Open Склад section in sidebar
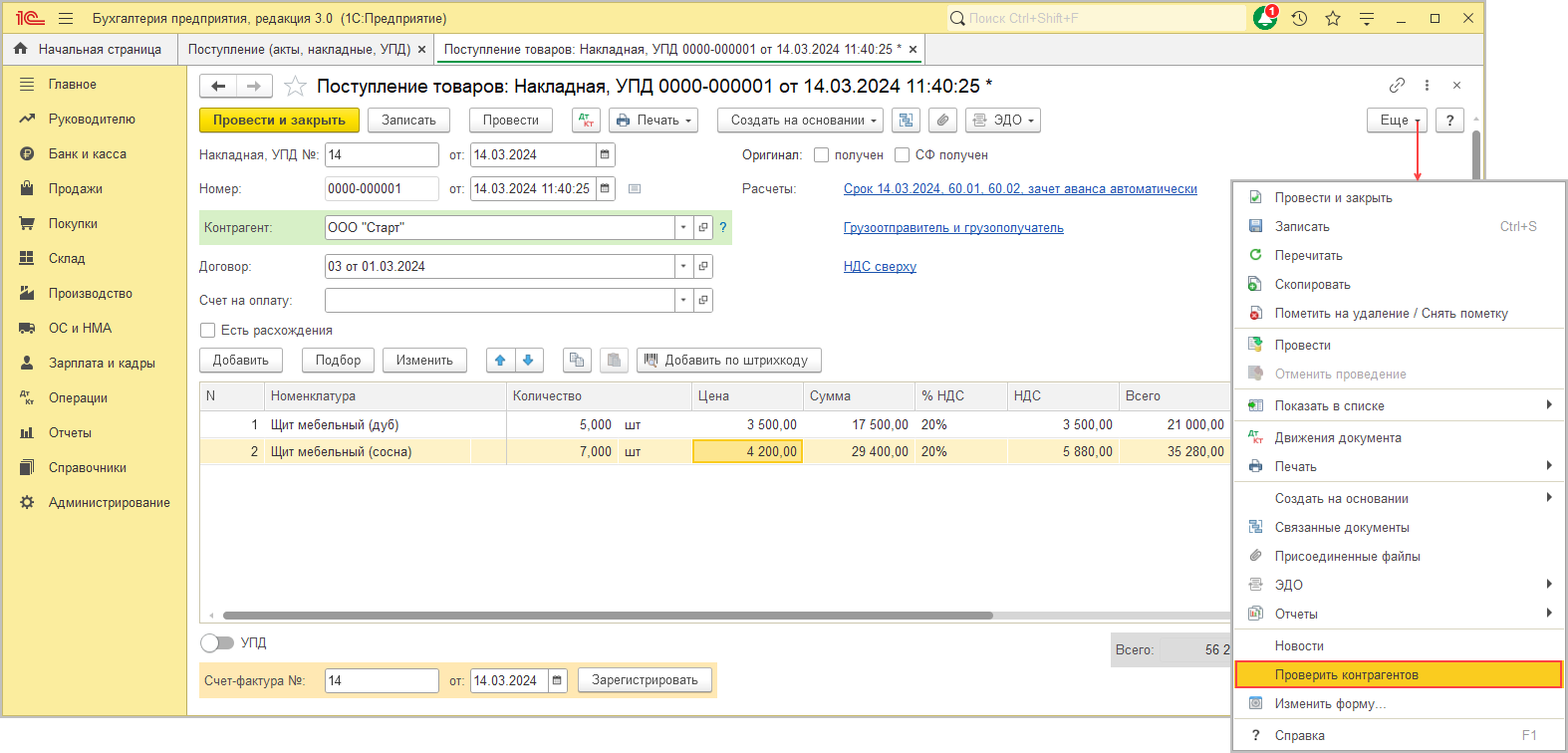 point(66,259)
